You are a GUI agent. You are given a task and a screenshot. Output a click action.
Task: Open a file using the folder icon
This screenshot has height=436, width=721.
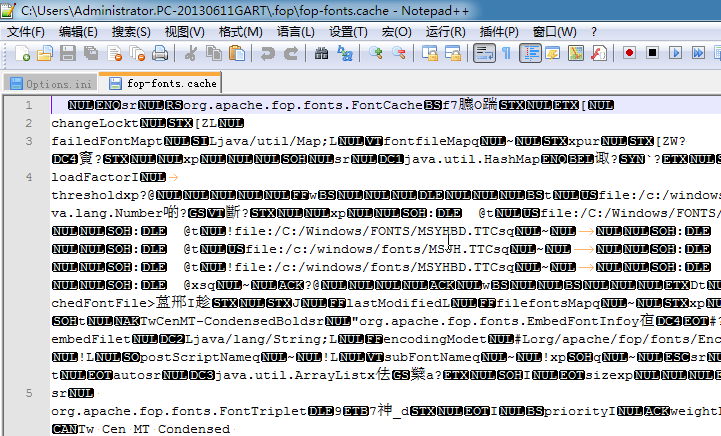point(45,53)
